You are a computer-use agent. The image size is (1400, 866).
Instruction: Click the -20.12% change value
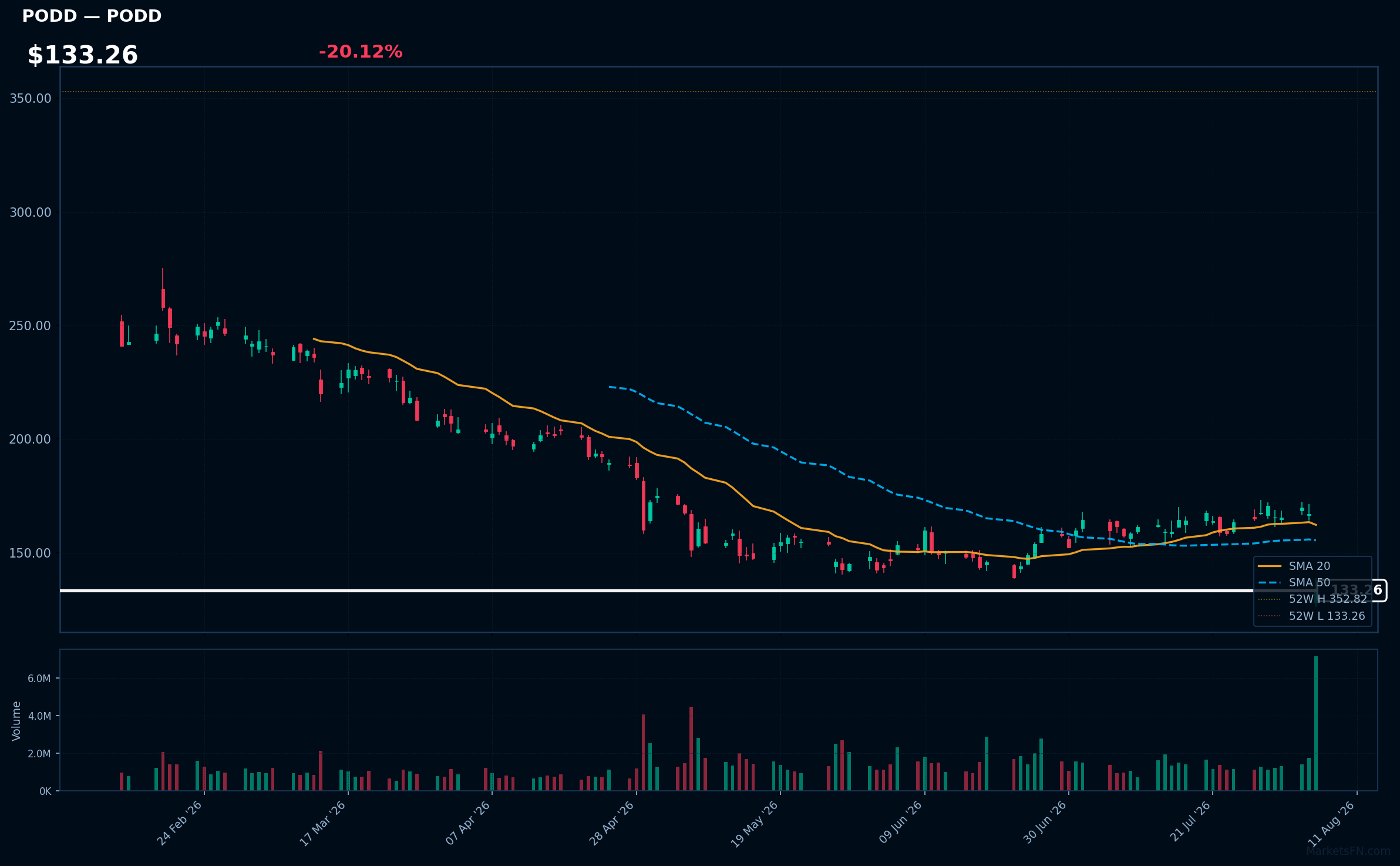click(x=361, y=52)
